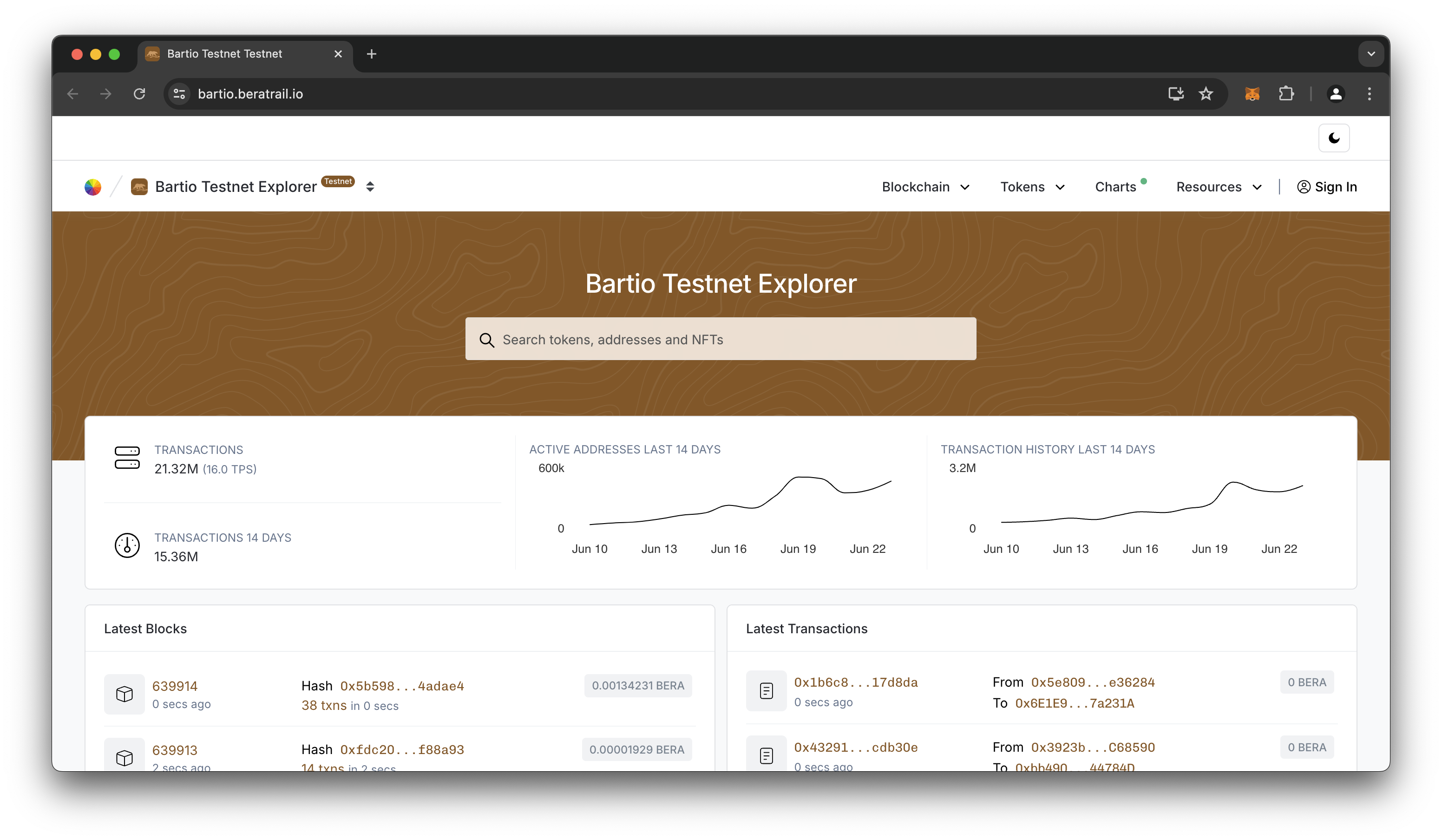Open the Chrome three-dot menu
The image size is (1442, 840).
pyautogui.click(x=1369, y=94)
